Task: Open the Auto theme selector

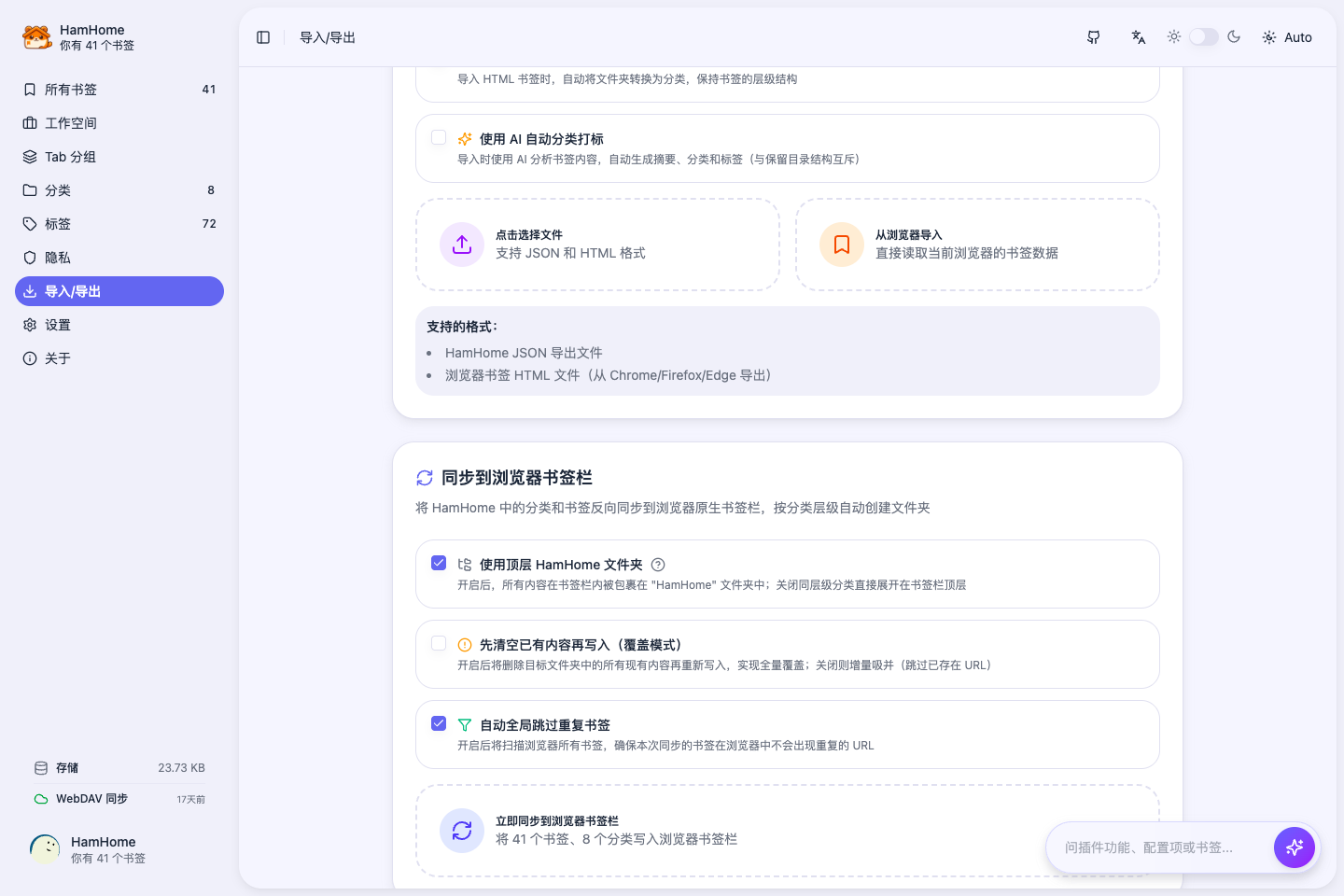Action: point(1287,37)
